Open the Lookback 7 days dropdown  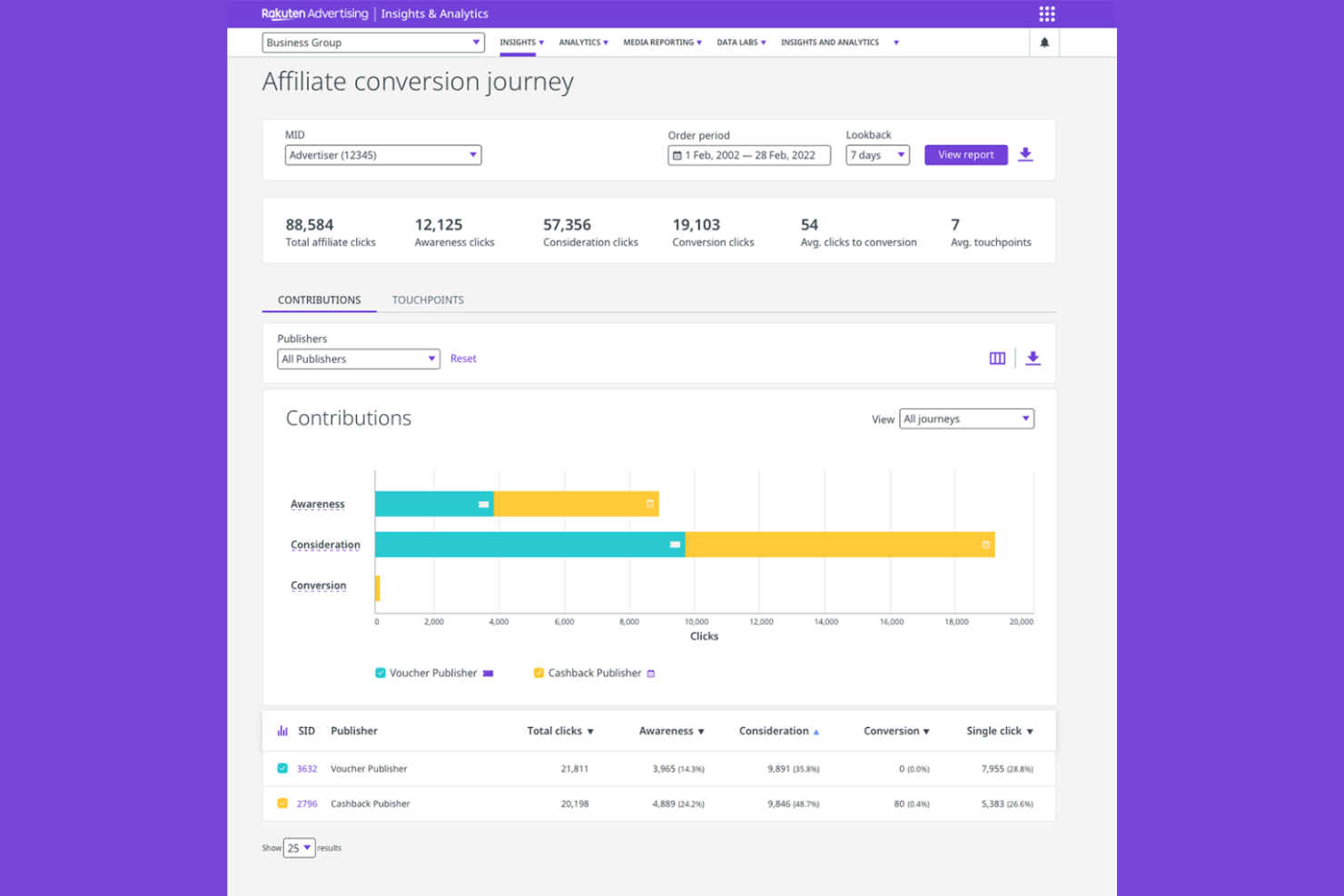point(877,155)
